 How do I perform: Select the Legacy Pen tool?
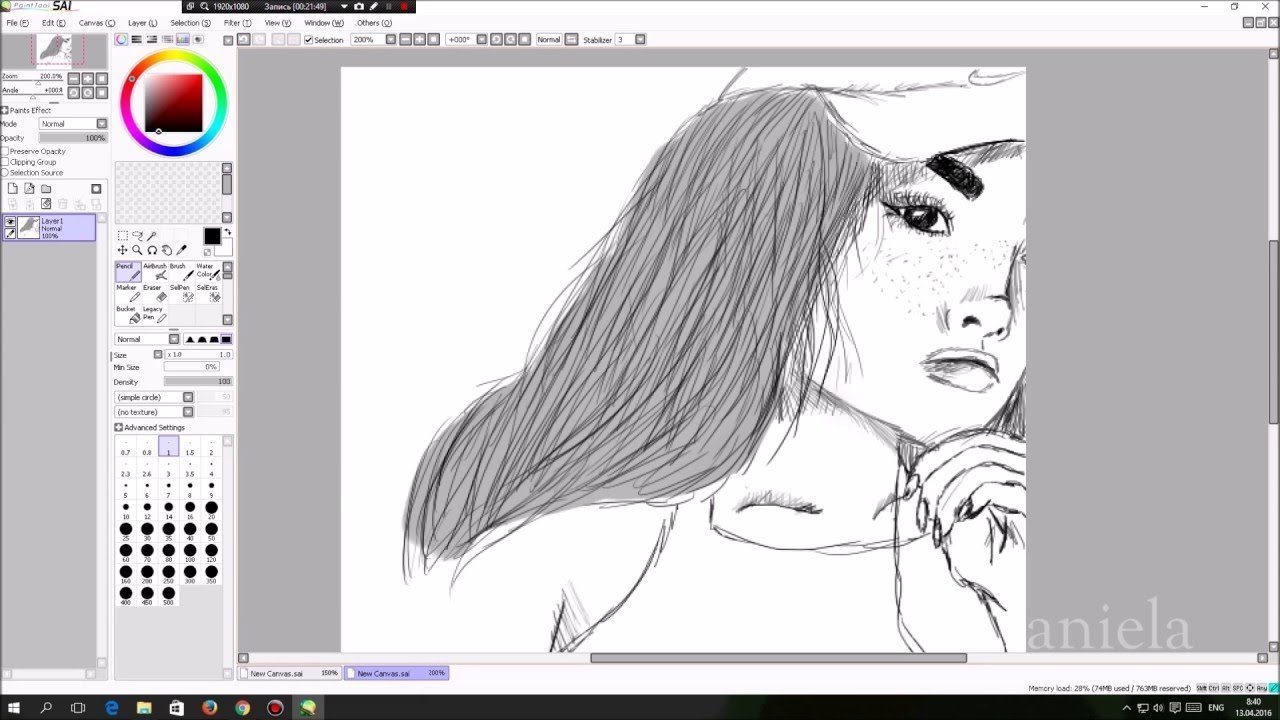[x=154, y=314]
